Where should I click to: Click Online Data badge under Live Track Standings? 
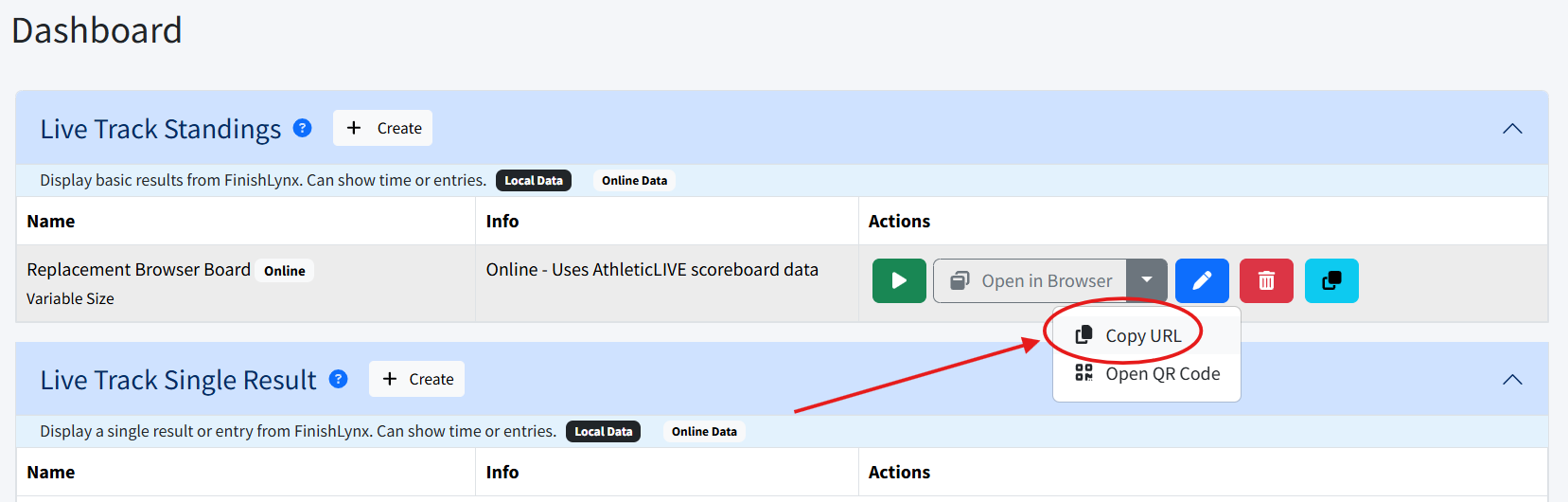pyautogui.click(x=634, y=180)
